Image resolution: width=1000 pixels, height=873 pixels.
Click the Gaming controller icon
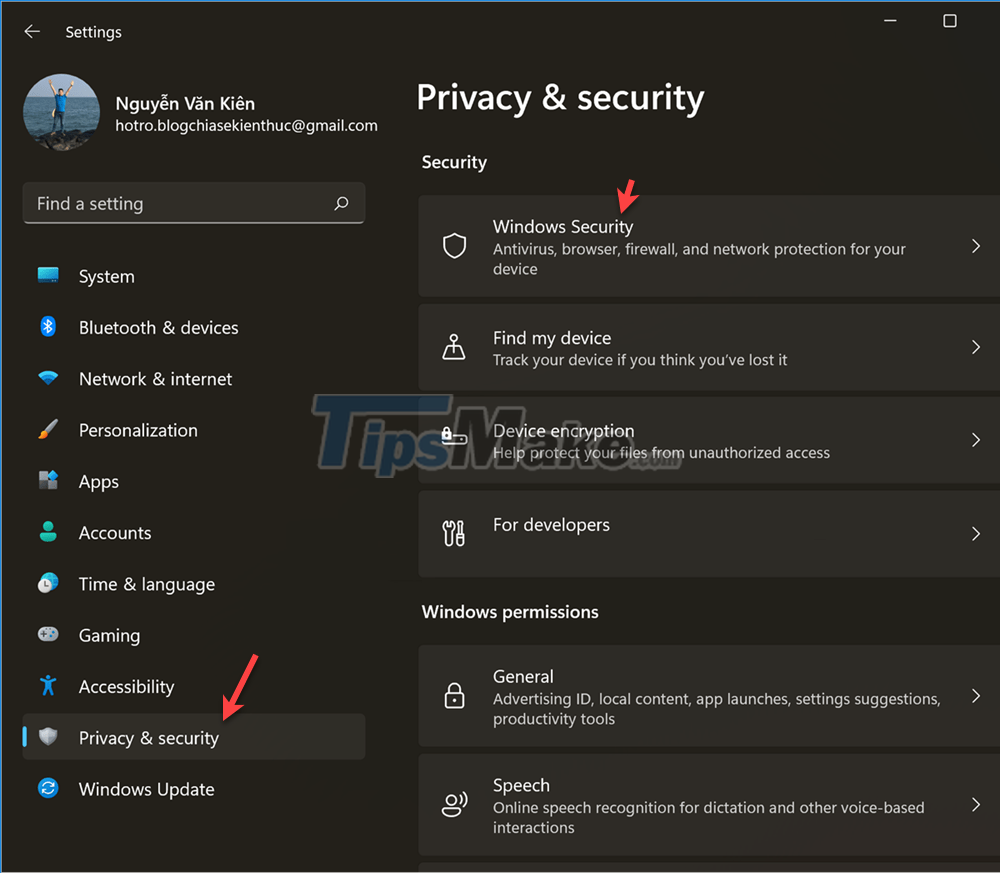48,635
